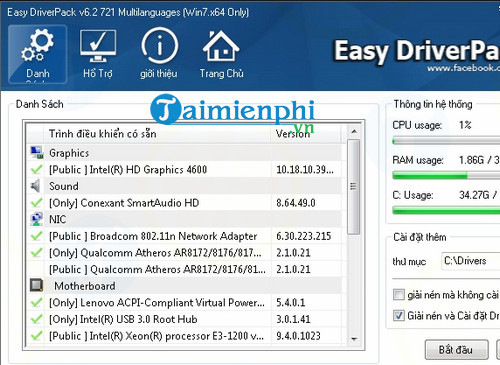Click version 10.18.10.39... cell
The height and width of the screenshot is (365, 500).
[305, 169]
